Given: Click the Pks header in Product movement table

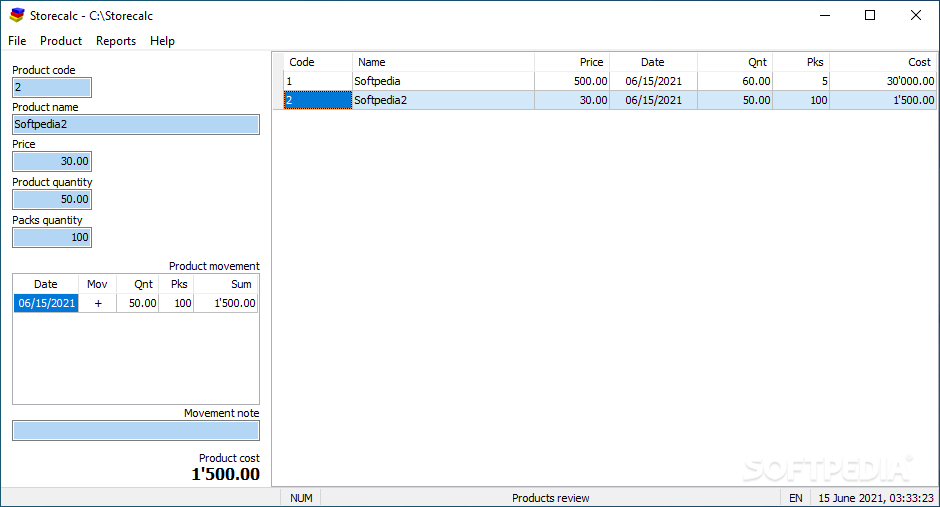Looking at the screenshot, I should [176, 284].
